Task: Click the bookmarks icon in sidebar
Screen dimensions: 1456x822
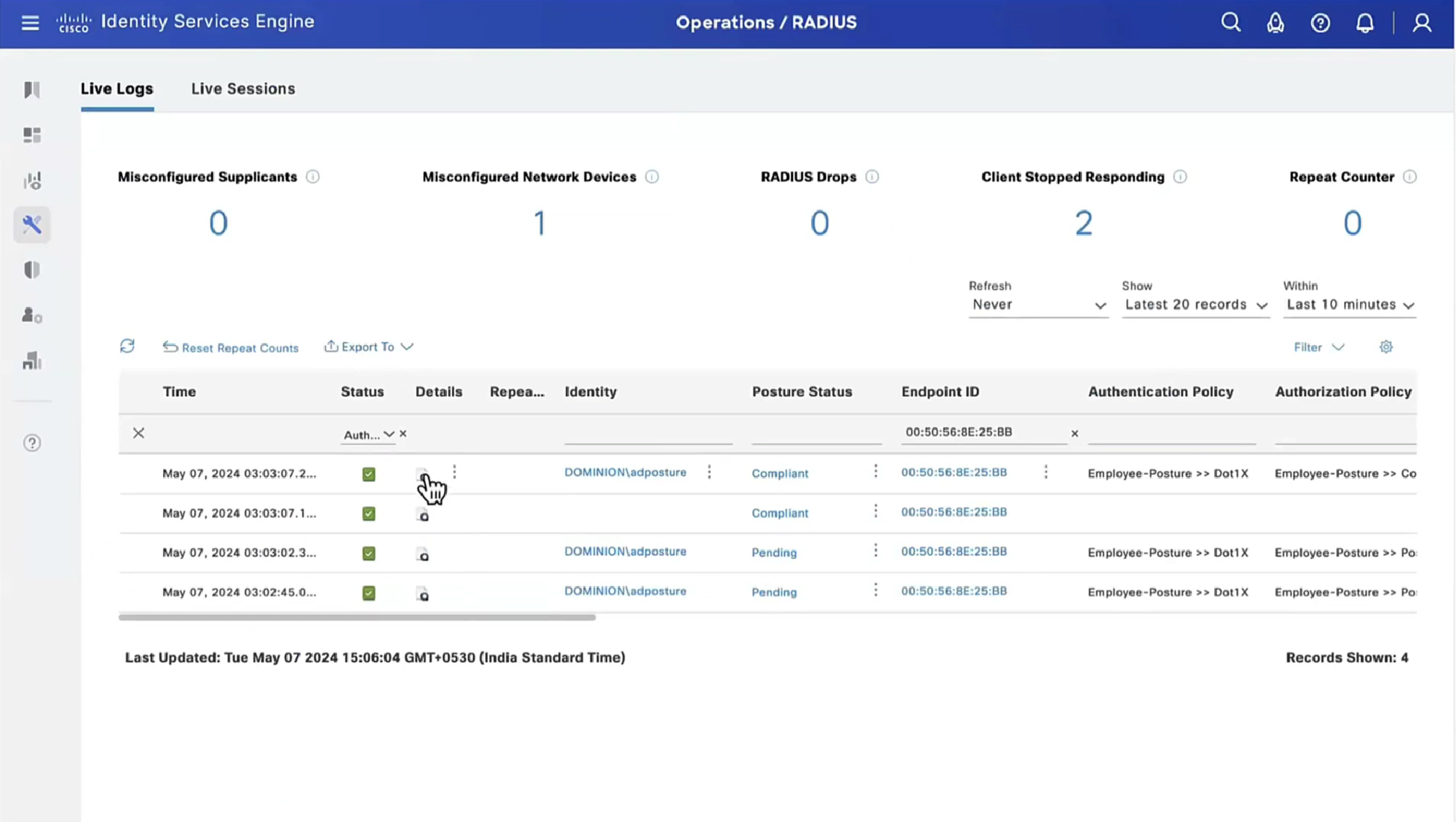Action: tap(32, 90)
